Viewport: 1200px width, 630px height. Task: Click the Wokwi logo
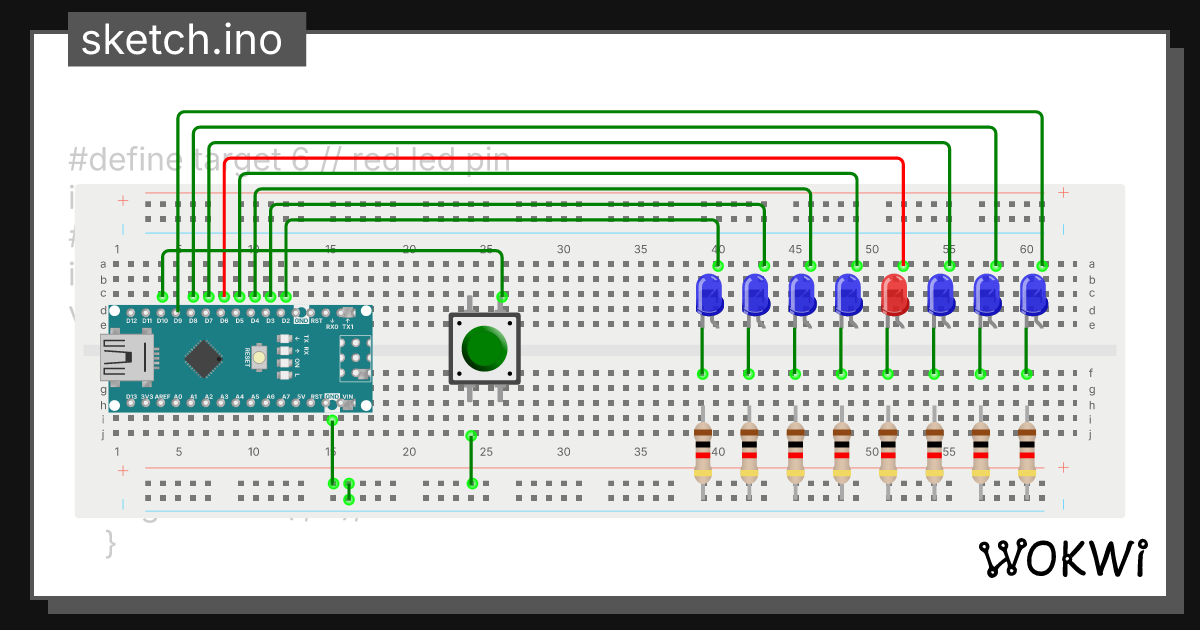(1062, 558)
